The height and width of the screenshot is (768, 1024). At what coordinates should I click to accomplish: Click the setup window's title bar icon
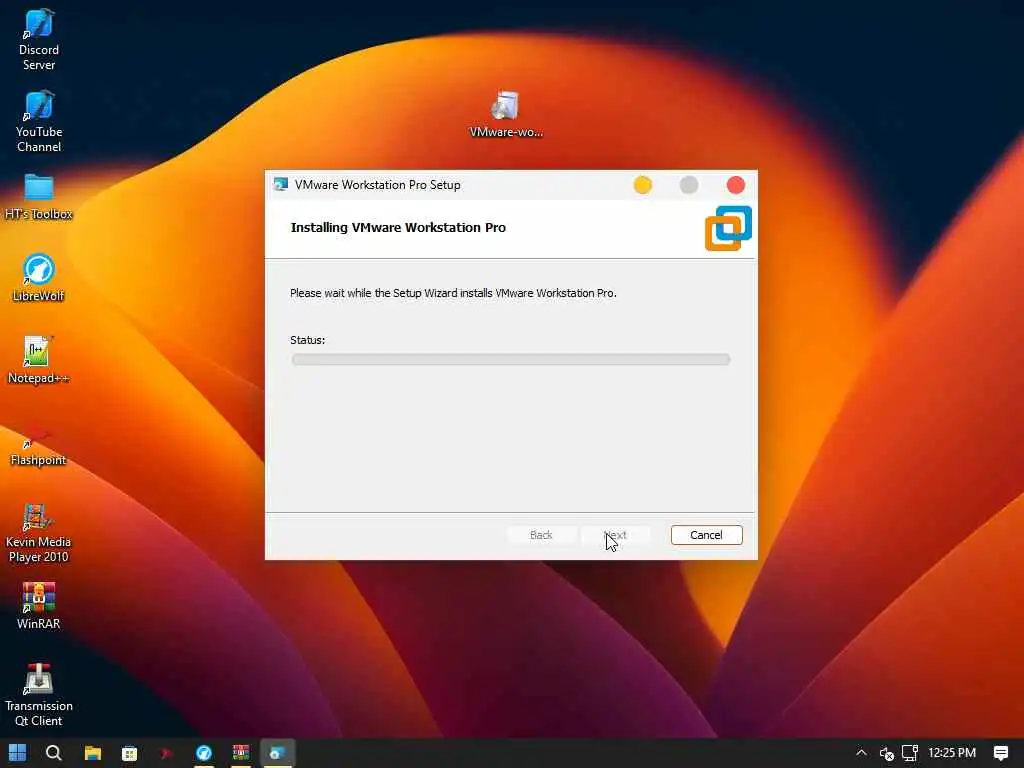click(x=281, y=185)
